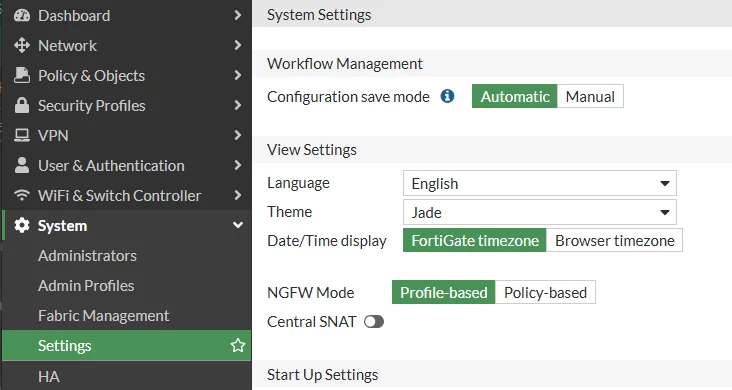
Task: Open User & Authentication menu item
Action: pyautogui.click(x=127, y=165)
